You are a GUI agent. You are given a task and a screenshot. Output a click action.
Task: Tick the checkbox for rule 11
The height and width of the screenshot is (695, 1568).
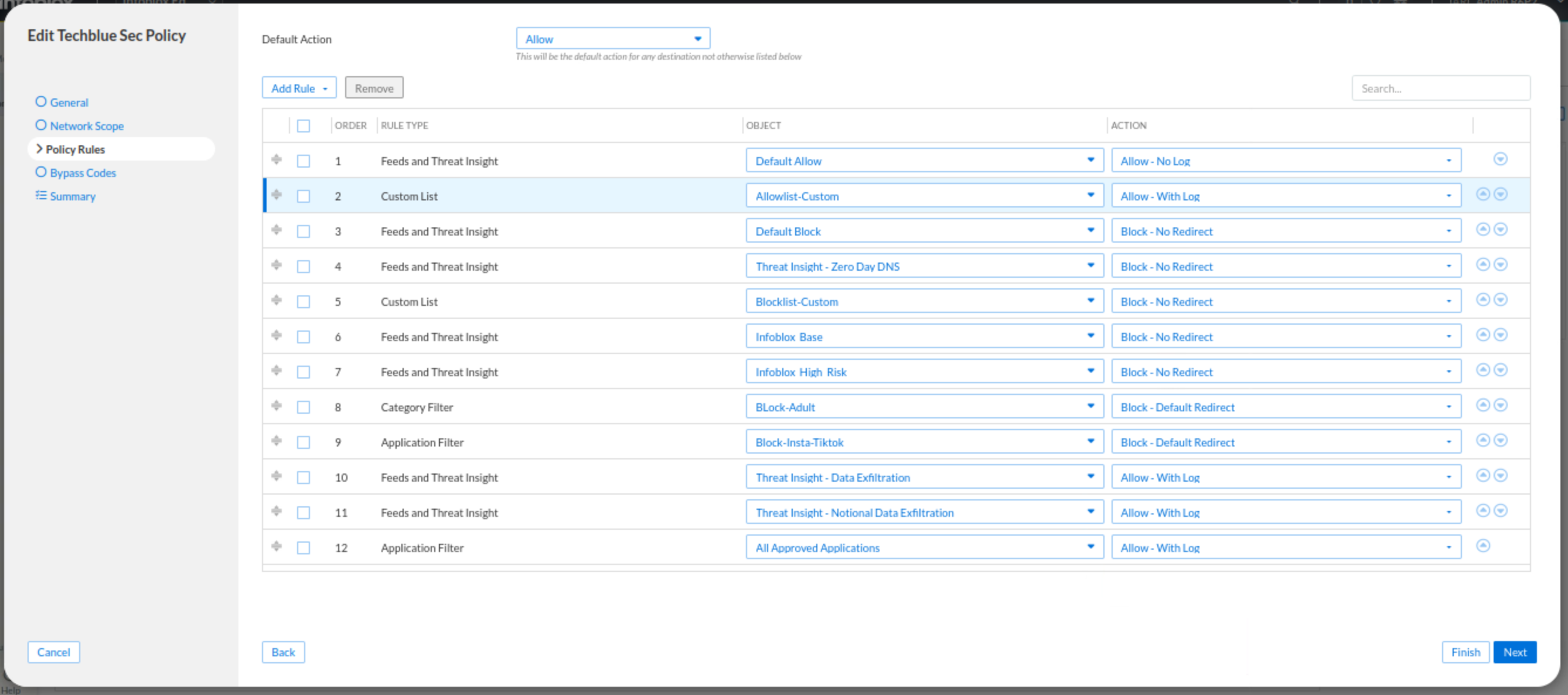point(303,512)
